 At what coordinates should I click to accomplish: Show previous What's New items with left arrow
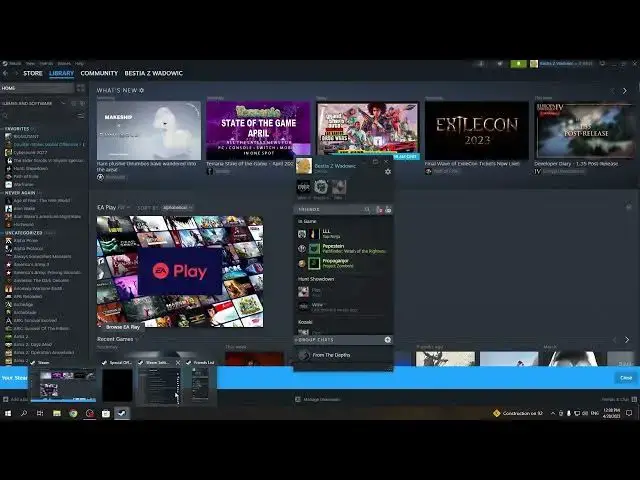click(612, 91)
